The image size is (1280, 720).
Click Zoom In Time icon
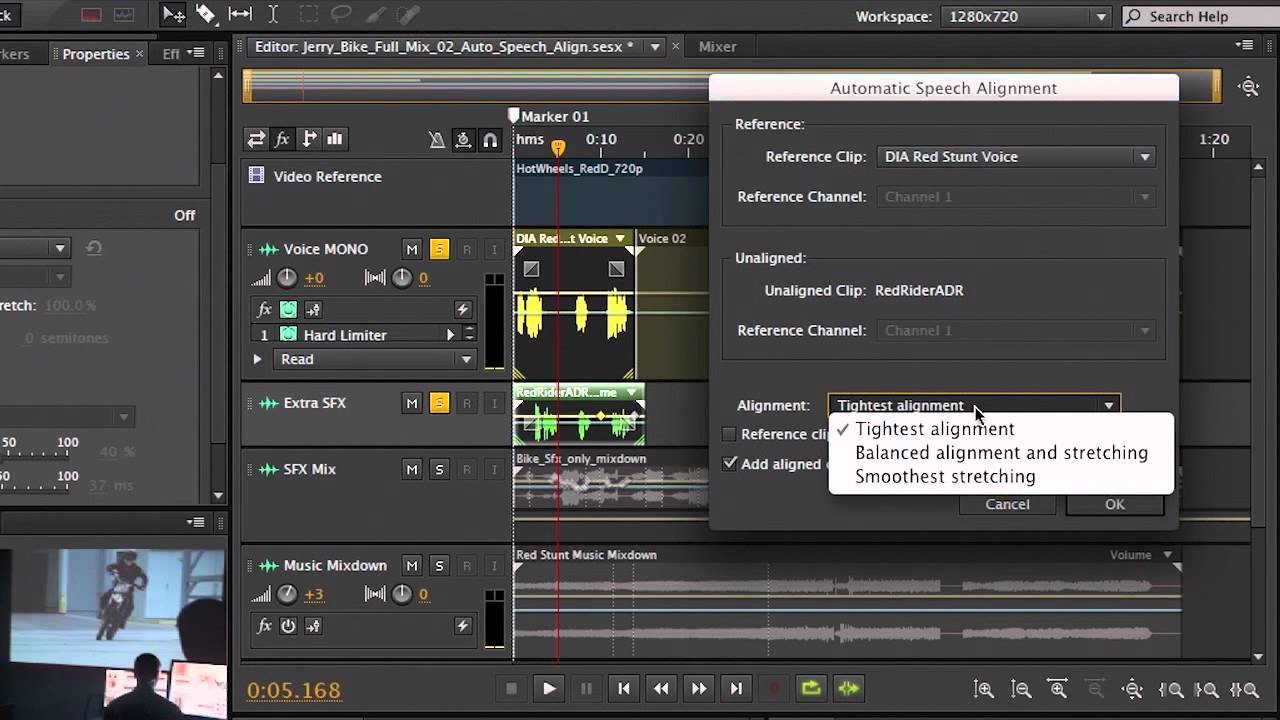point(1058,689)
